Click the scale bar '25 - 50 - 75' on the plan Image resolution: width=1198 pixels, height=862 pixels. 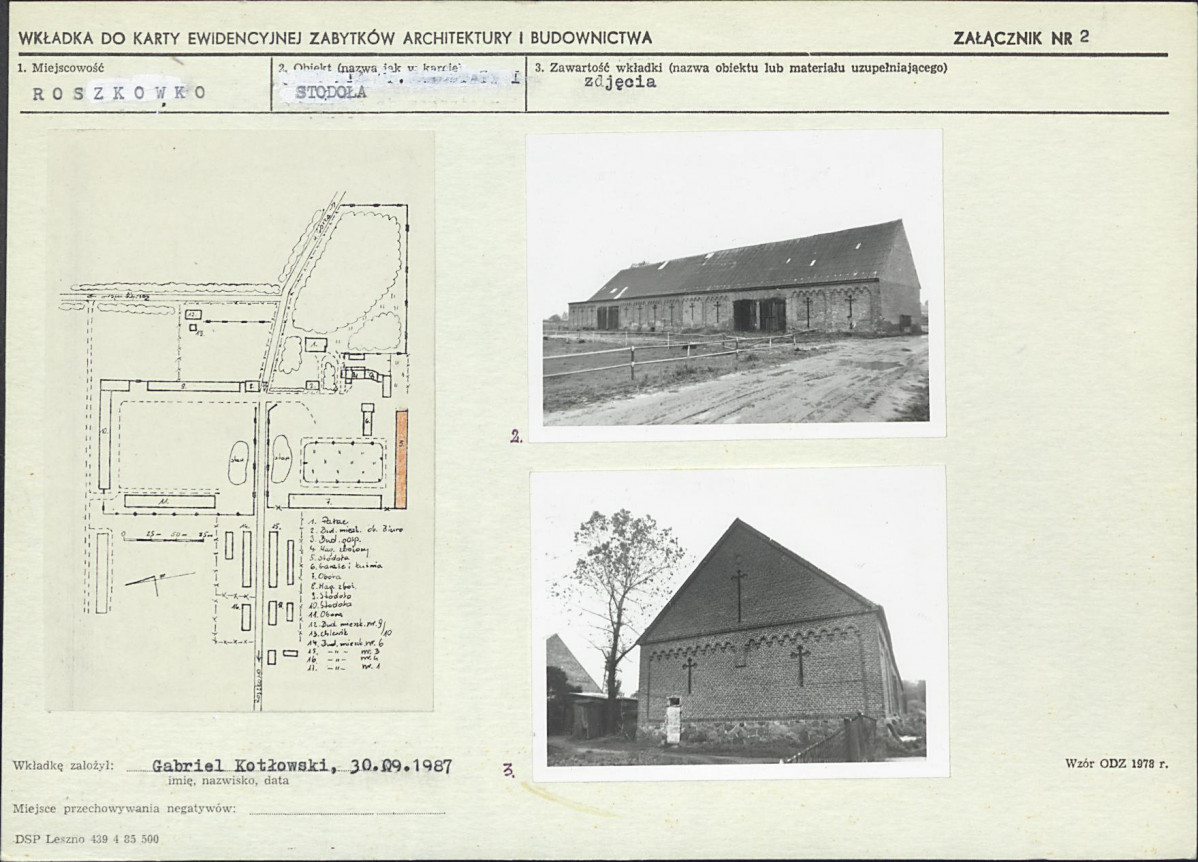167,536
